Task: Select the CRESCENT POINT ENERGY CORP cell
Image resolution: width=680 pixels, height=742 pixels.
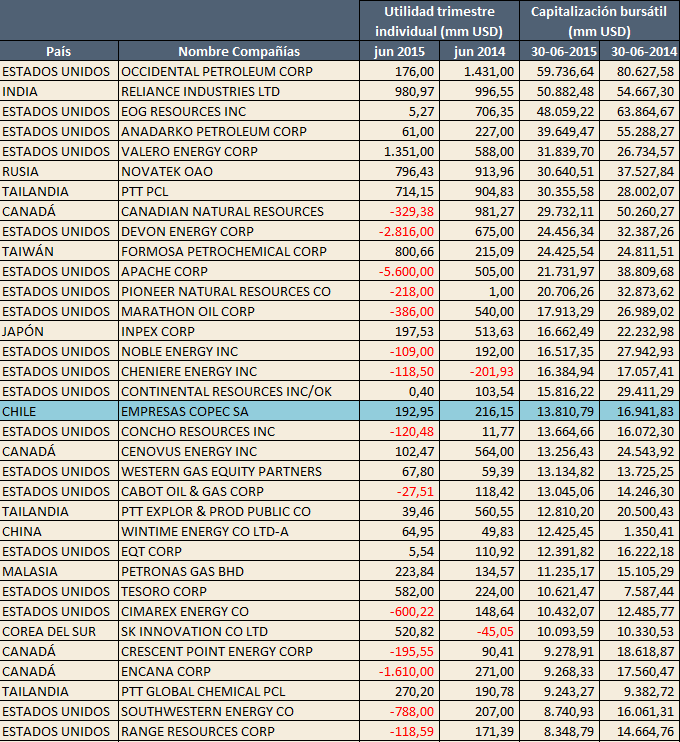Action: pyautogui.click(x=239, y=651)
